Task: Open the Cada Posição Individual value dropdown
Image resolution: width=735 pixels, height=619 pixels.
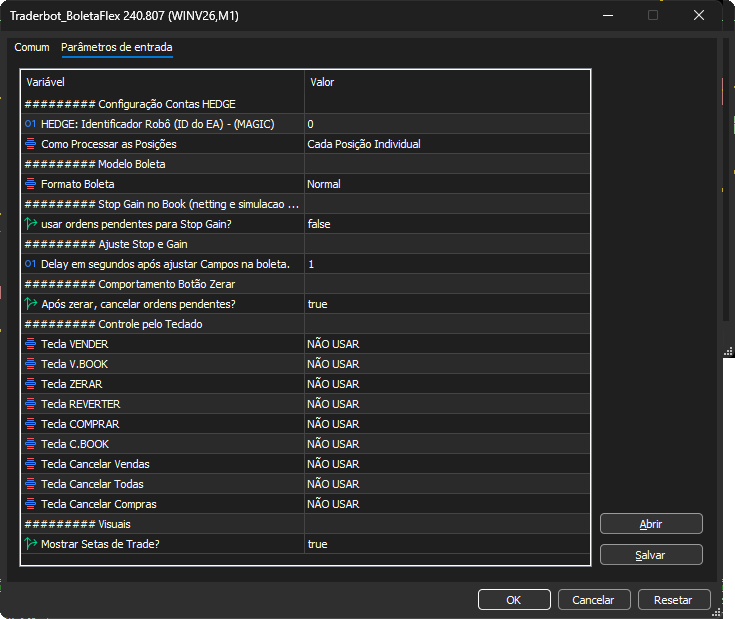Action: tap(447, 144)
